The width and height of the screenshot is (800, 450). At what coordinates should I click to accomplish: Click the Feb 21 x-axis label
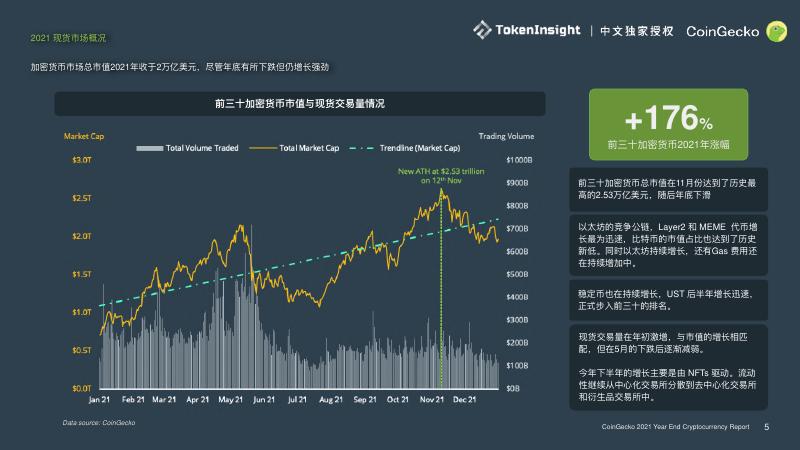click(x=133, y=399)
